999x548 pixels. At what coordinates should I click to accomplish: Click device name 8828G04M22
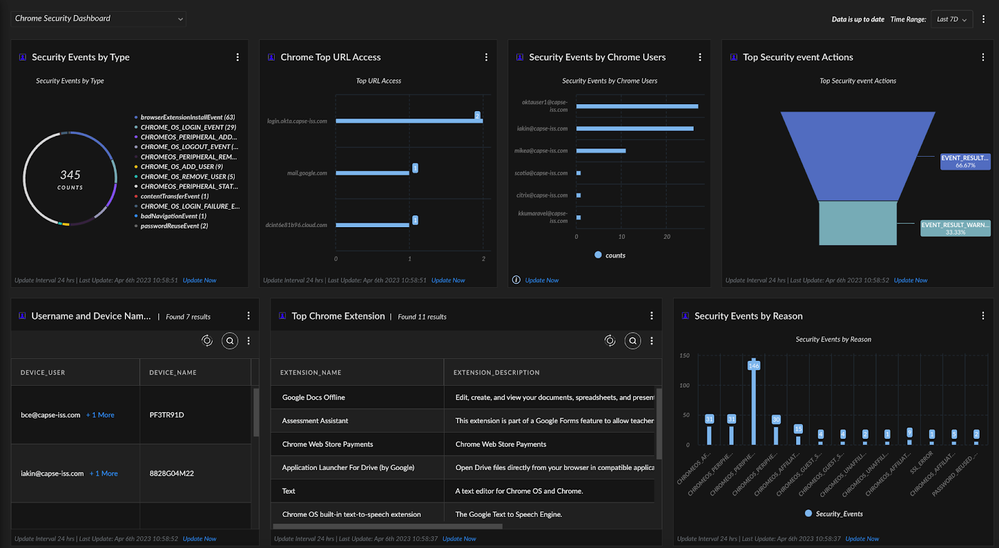(171, 473)
